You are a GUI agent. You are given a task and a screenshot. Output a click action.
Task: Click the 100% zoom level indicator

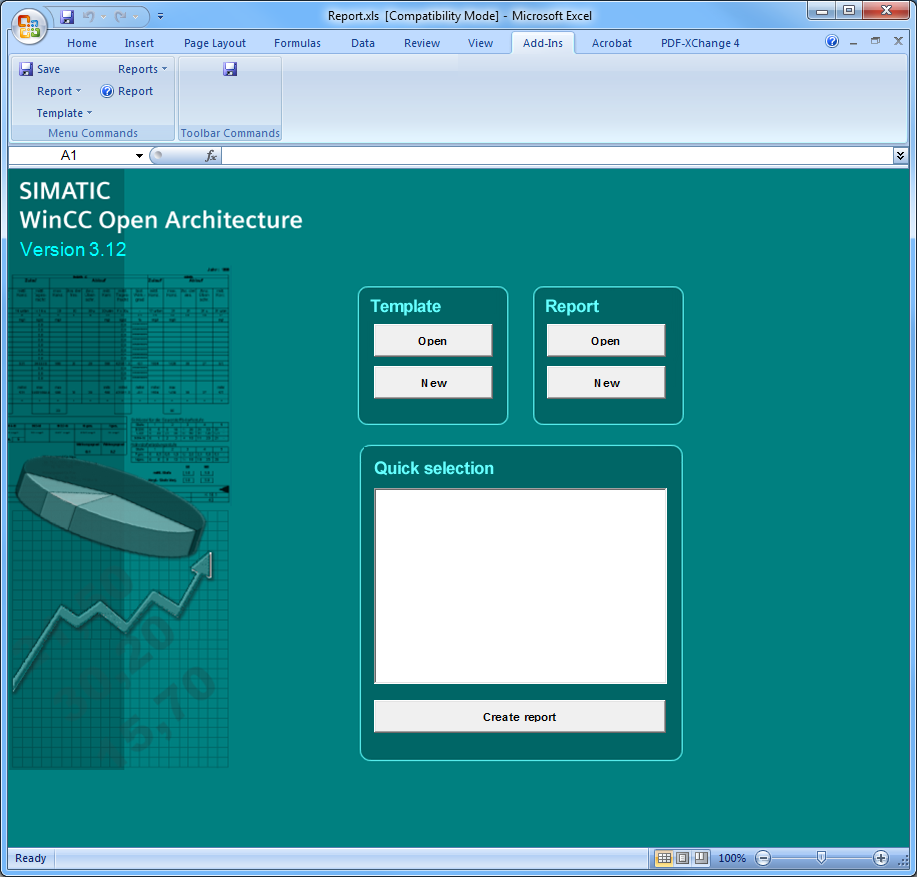point(732,858)
